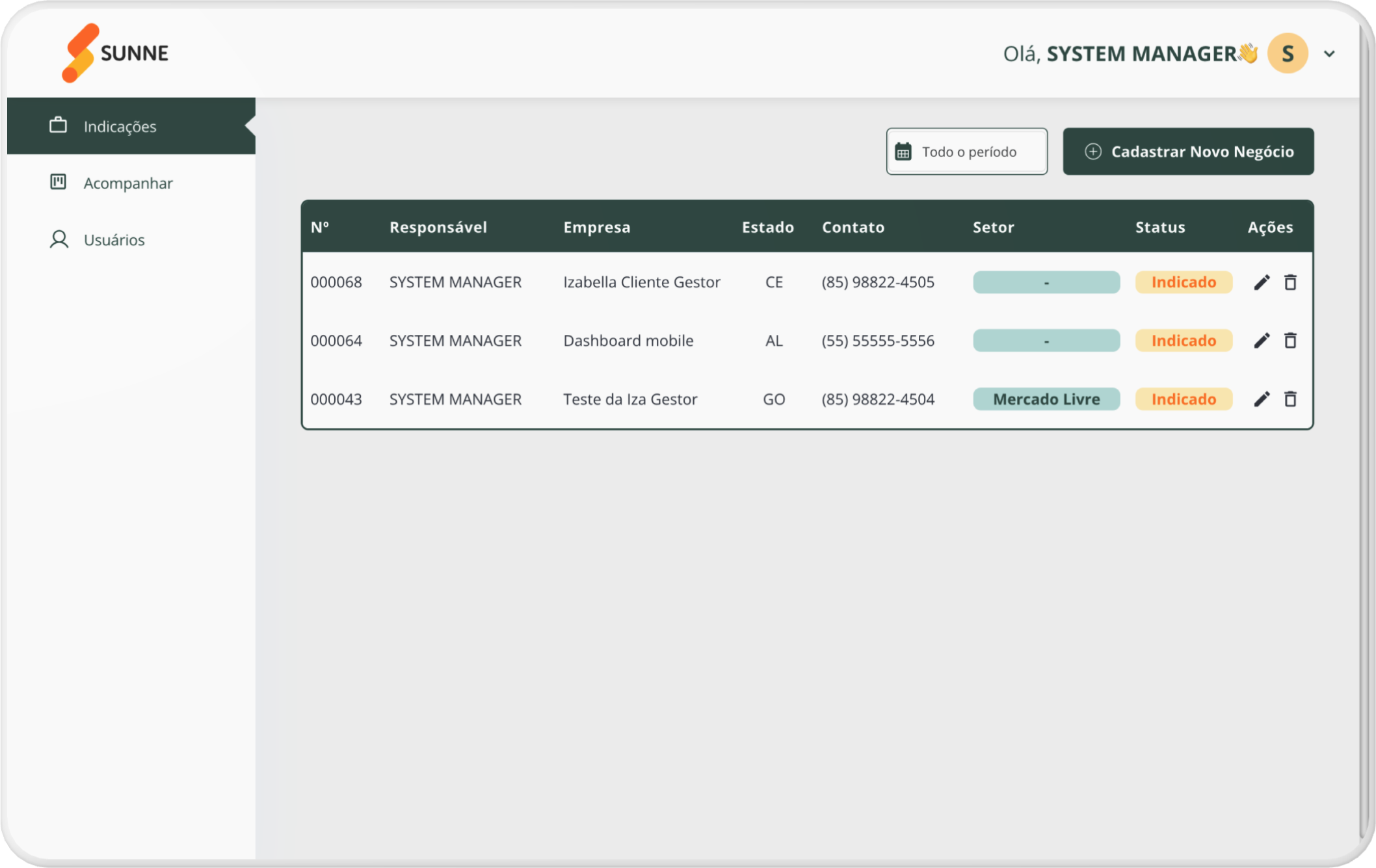Screen dimensions: 1376x868
Task: Click the Empresa column header
Action: tap(597, 227)
